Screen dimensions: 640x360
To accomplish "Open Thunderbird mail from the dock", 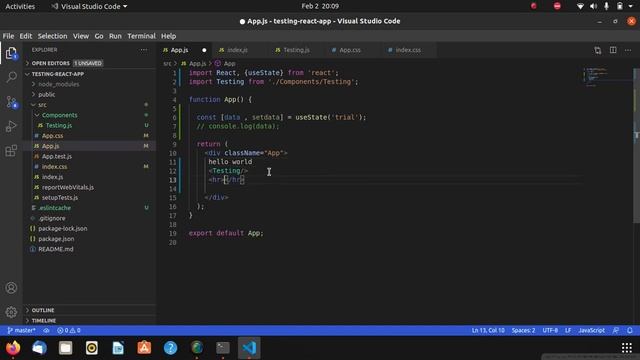I will 39,348.
